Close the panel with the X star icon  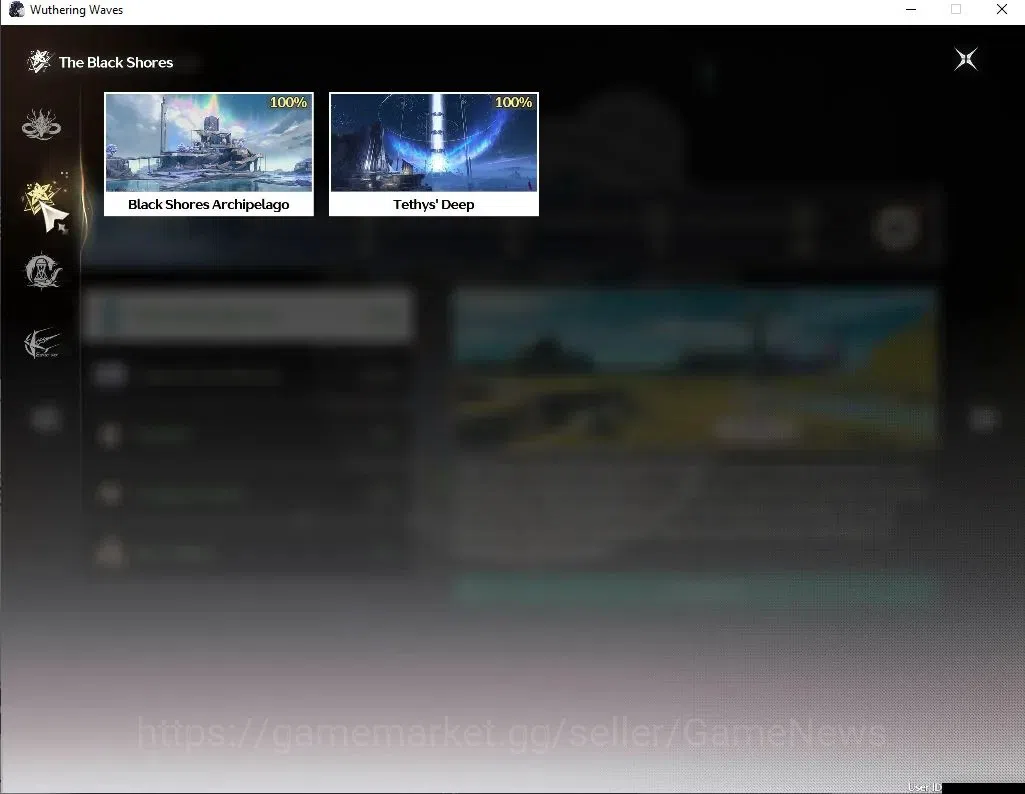[966, 59]
